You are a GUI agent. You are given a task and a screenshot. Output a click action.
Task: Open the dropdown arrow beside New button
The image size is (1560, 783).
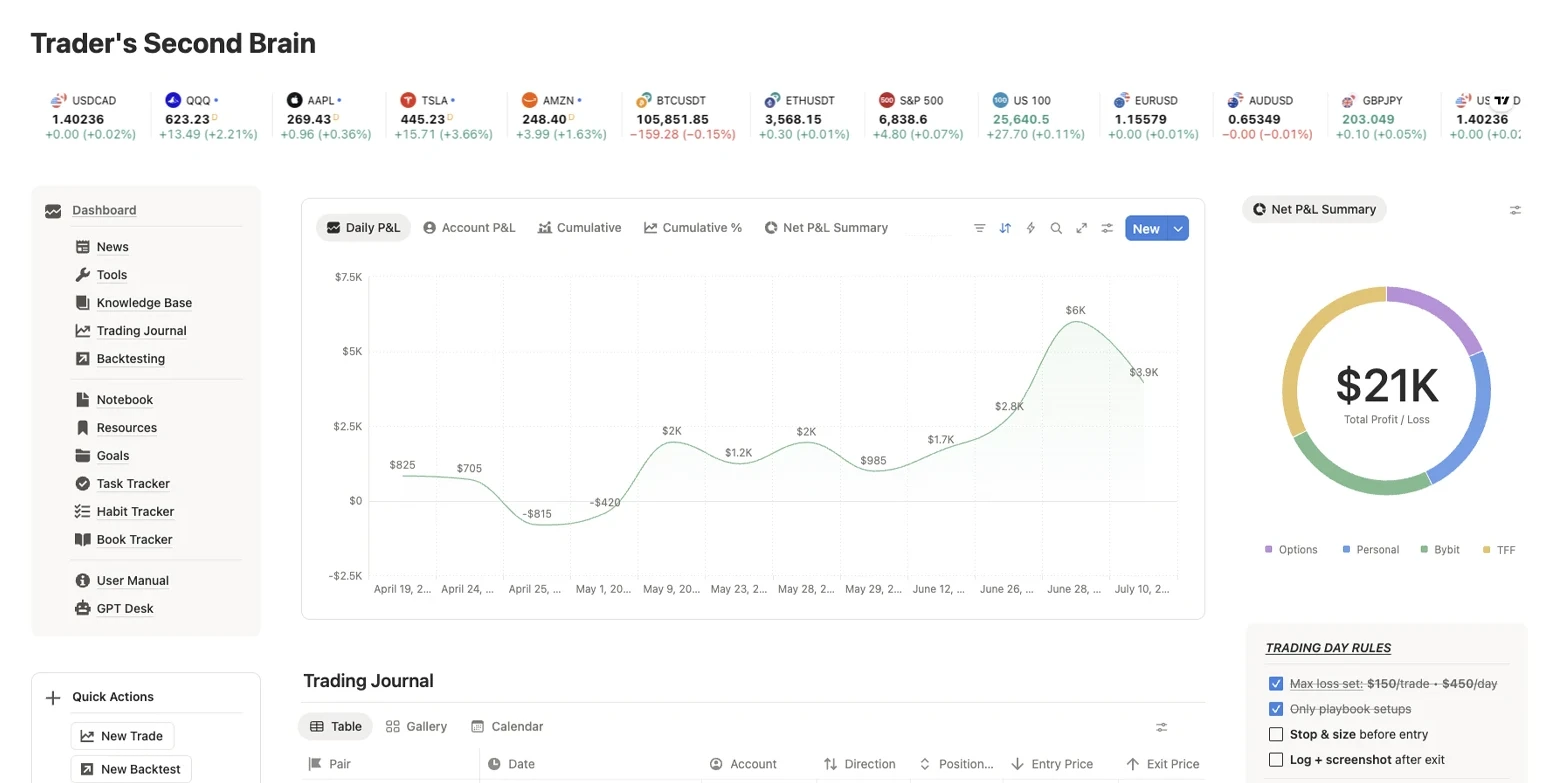click(1178, 228)
